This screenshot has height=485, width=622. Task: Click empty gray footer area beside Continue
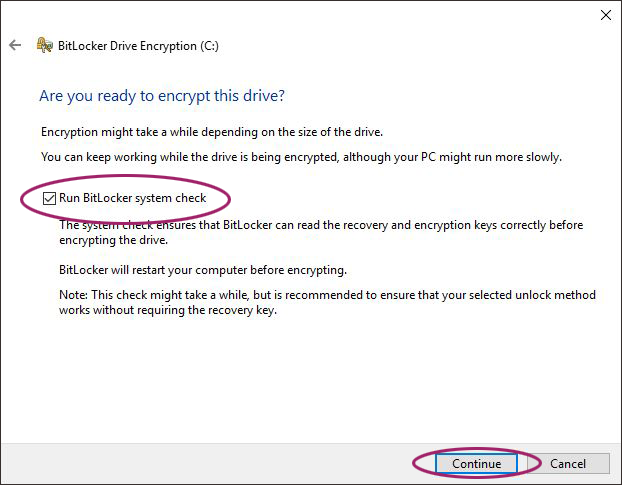click(206, 463)
